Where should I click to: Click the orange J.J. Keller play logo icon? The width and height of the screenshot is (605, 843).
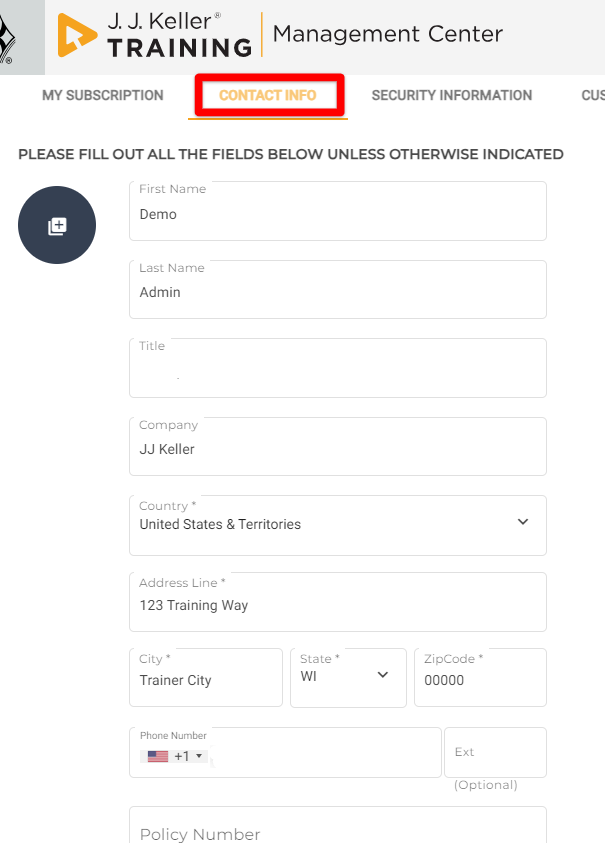(x=75, y=32)
